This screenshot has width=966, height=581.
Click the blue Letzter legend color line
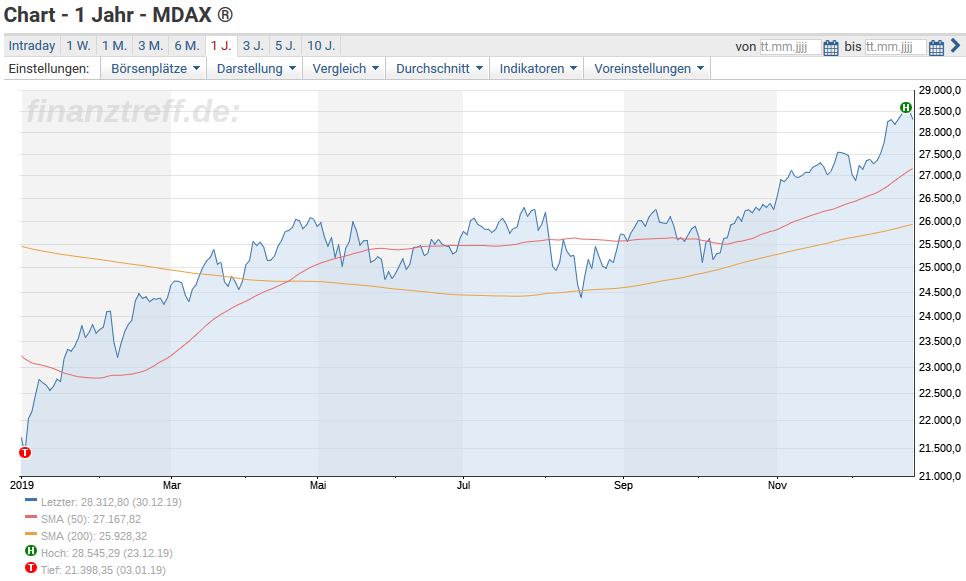click(x=31, y=500)
